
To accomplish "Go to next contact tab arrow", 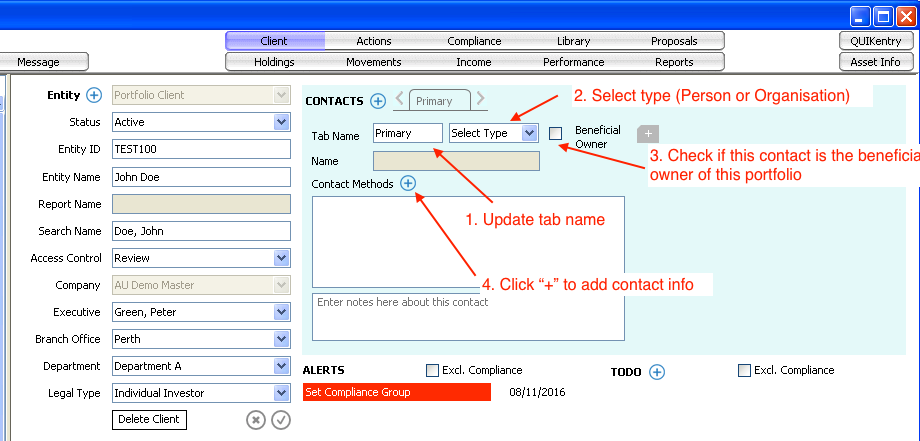I will [x=481, y=99].
